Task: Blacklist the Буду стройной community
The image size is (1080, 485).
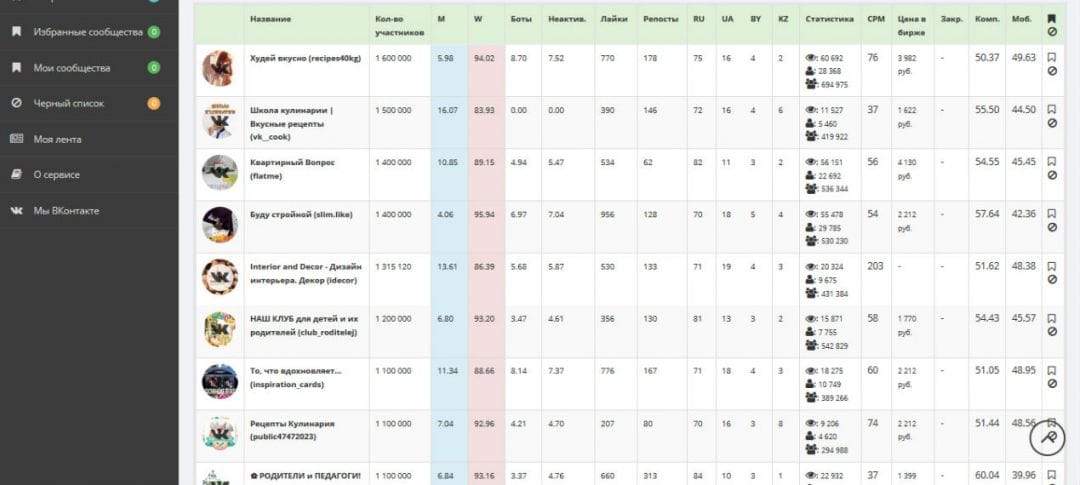Action: pos(1052,227)
